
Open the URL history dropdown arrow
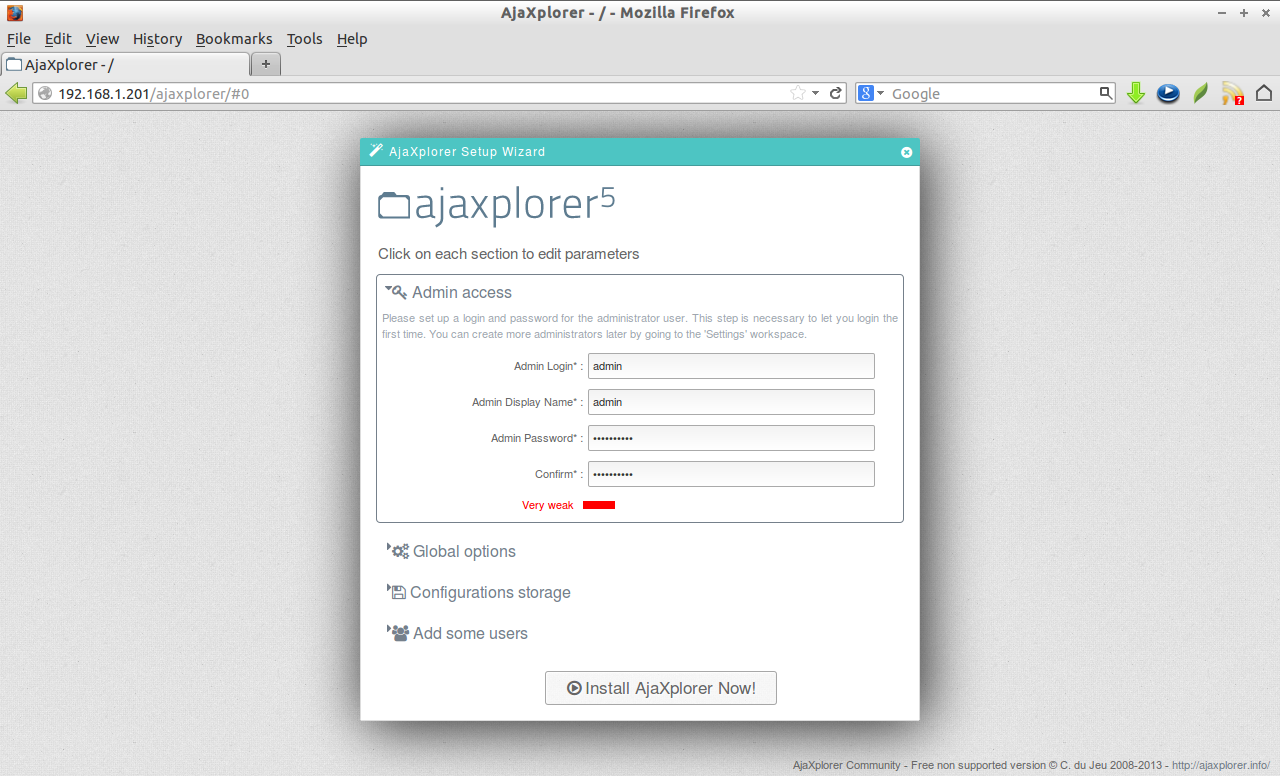816,93
